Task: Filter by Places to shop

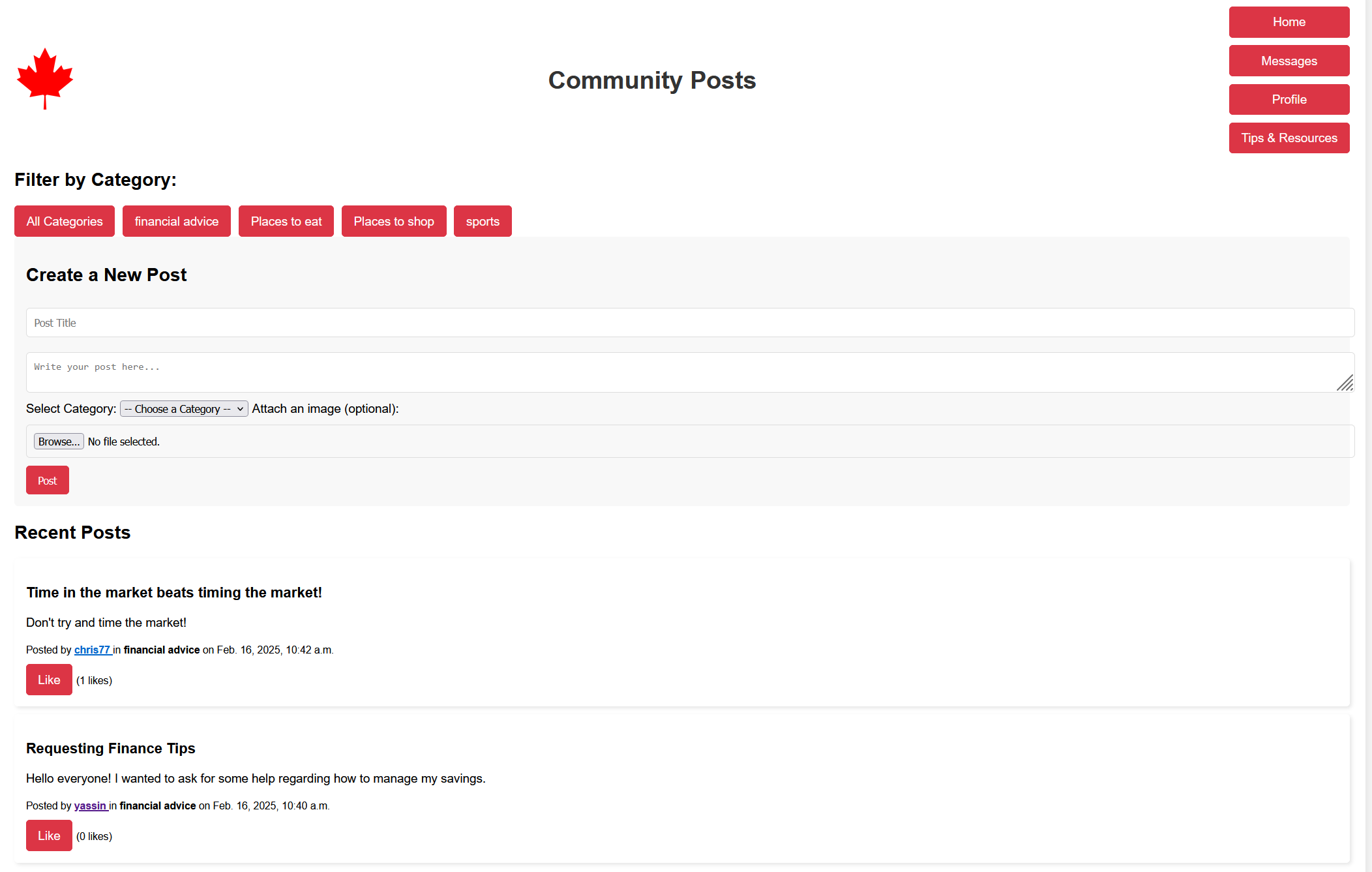Action: pos(393,221)
